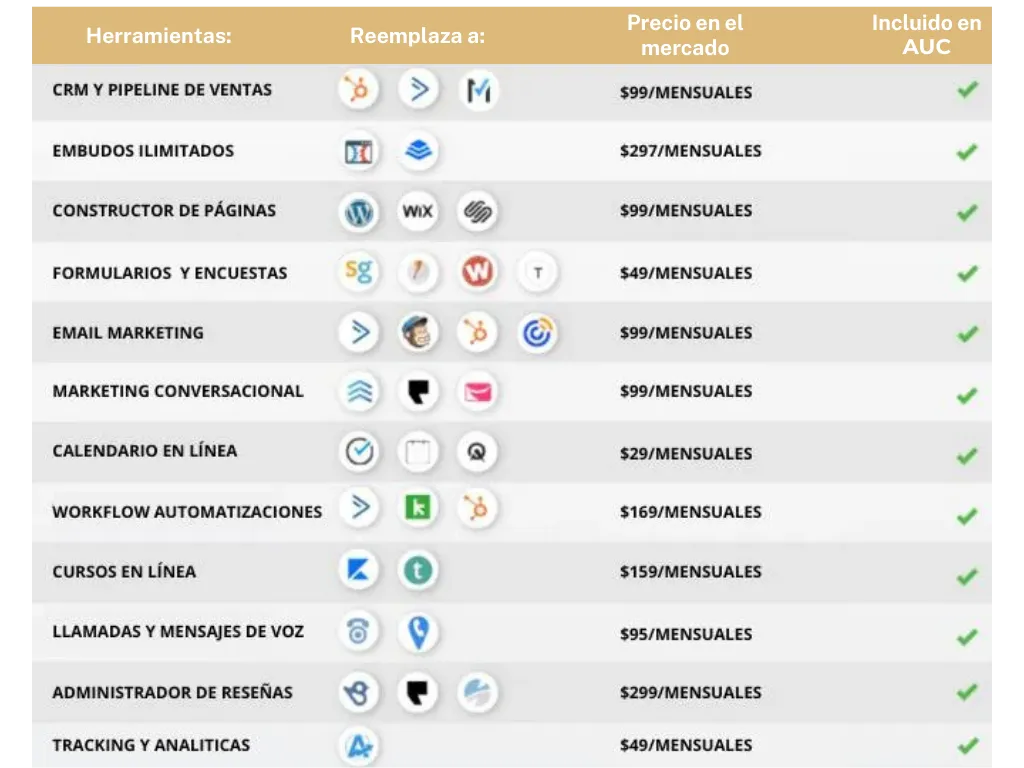Click the green checkmark for Administrador de Reseñas
1024x768 pixels.
coord(966,692)
